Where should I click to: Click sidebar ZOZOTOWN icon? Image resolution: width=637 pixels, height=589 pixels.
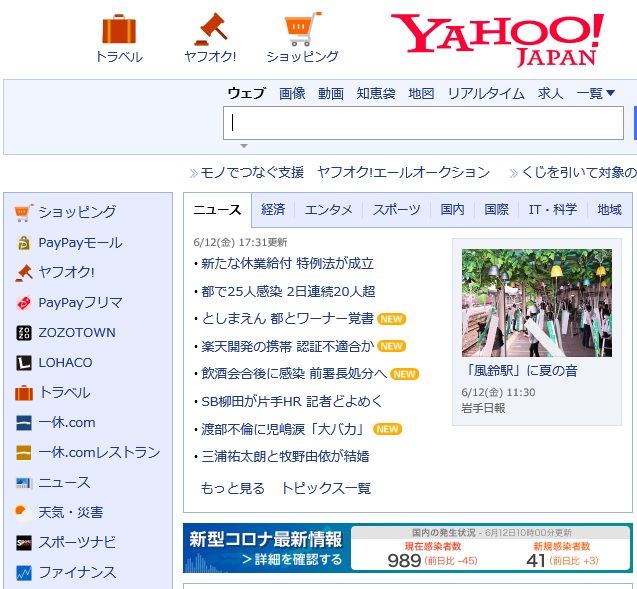tap(24, 333)
